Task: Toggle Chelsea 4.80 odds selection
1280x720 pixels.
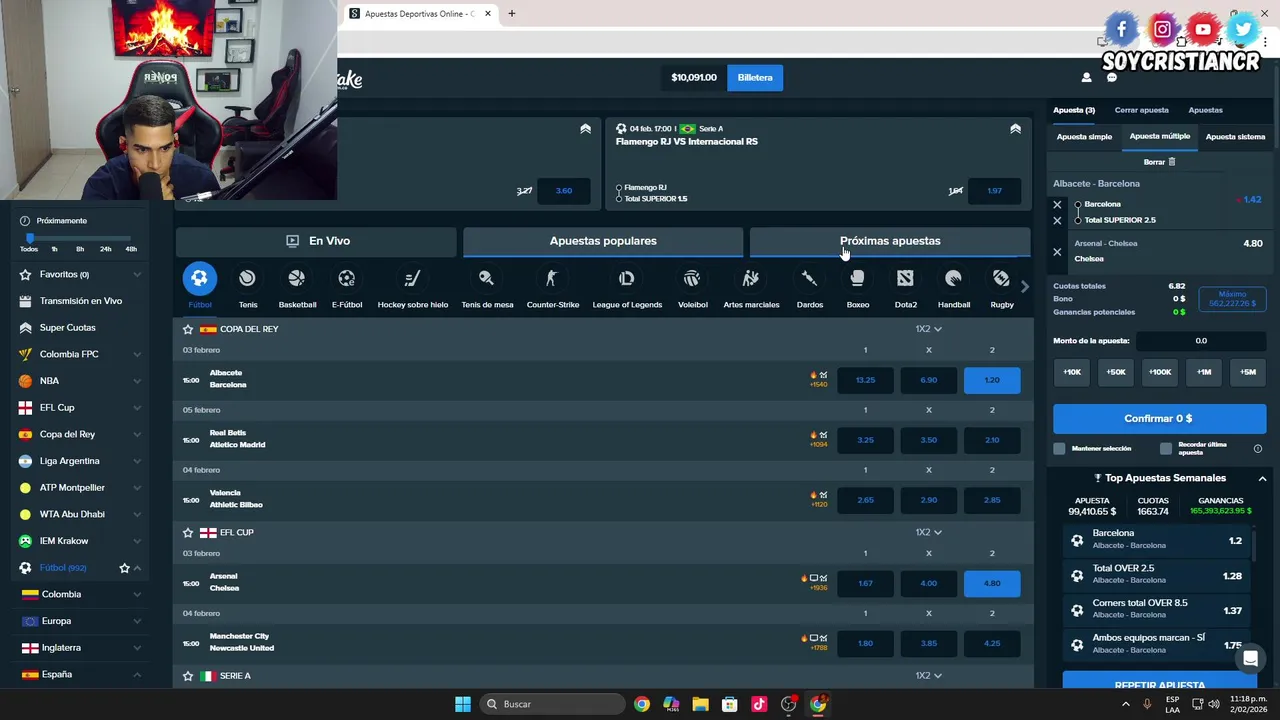Action: [x=992, y=583]
